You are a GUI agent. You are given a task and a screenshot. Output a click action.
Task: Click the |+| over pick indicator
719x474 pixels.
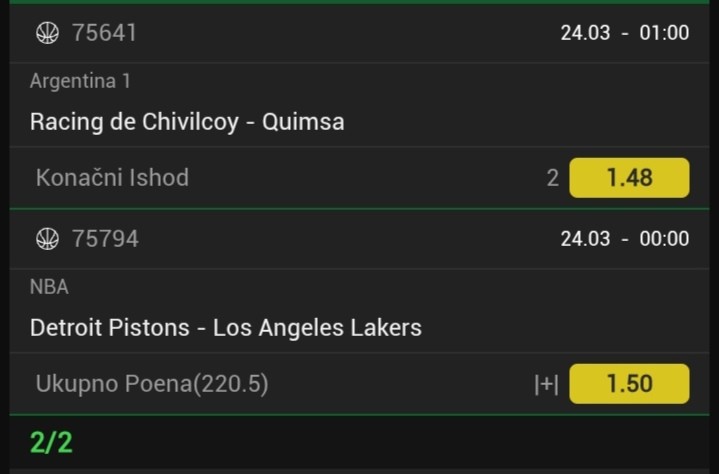point(546,384)
